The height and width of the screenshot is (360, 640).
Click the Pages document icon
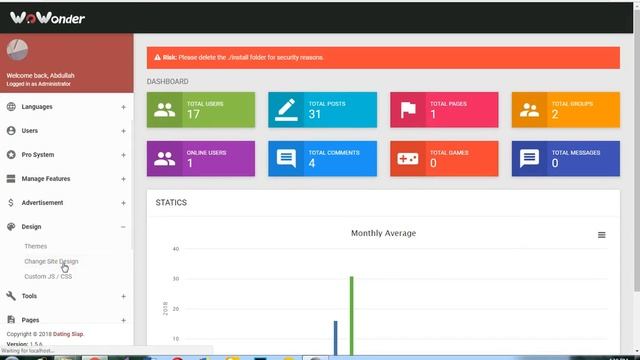coord(11,320)
